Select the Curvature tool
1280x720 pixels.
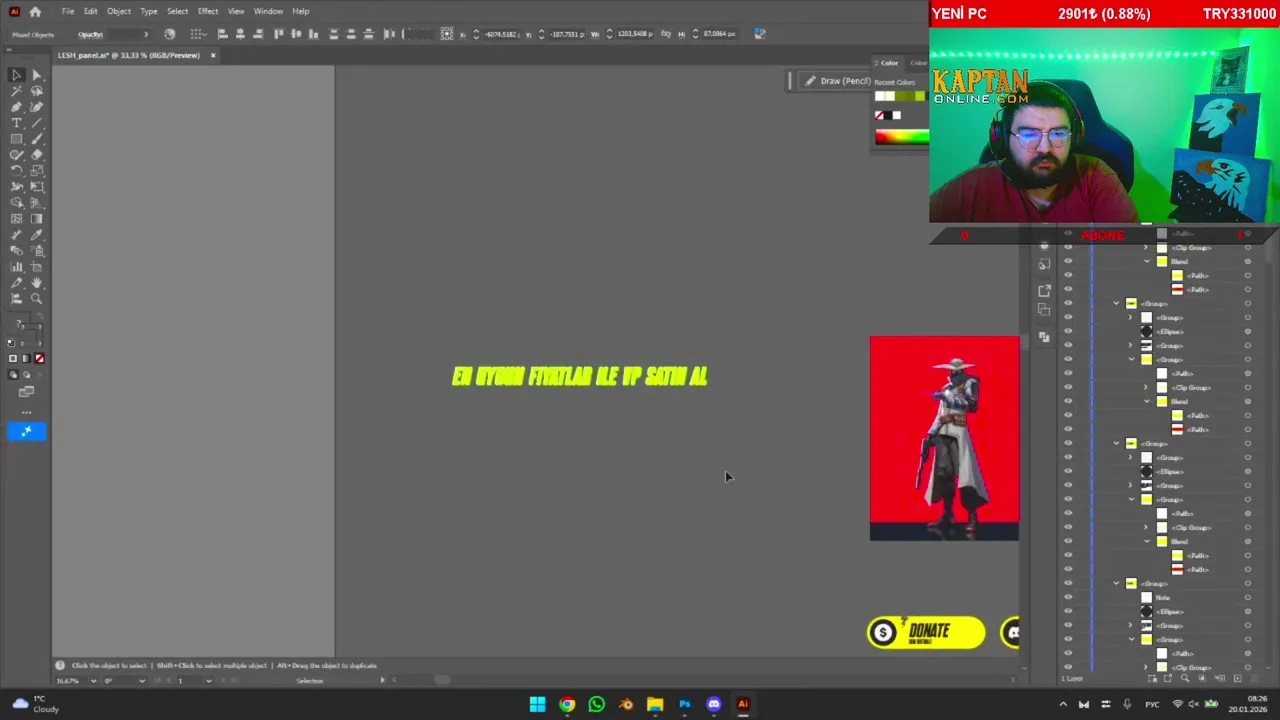37,107
